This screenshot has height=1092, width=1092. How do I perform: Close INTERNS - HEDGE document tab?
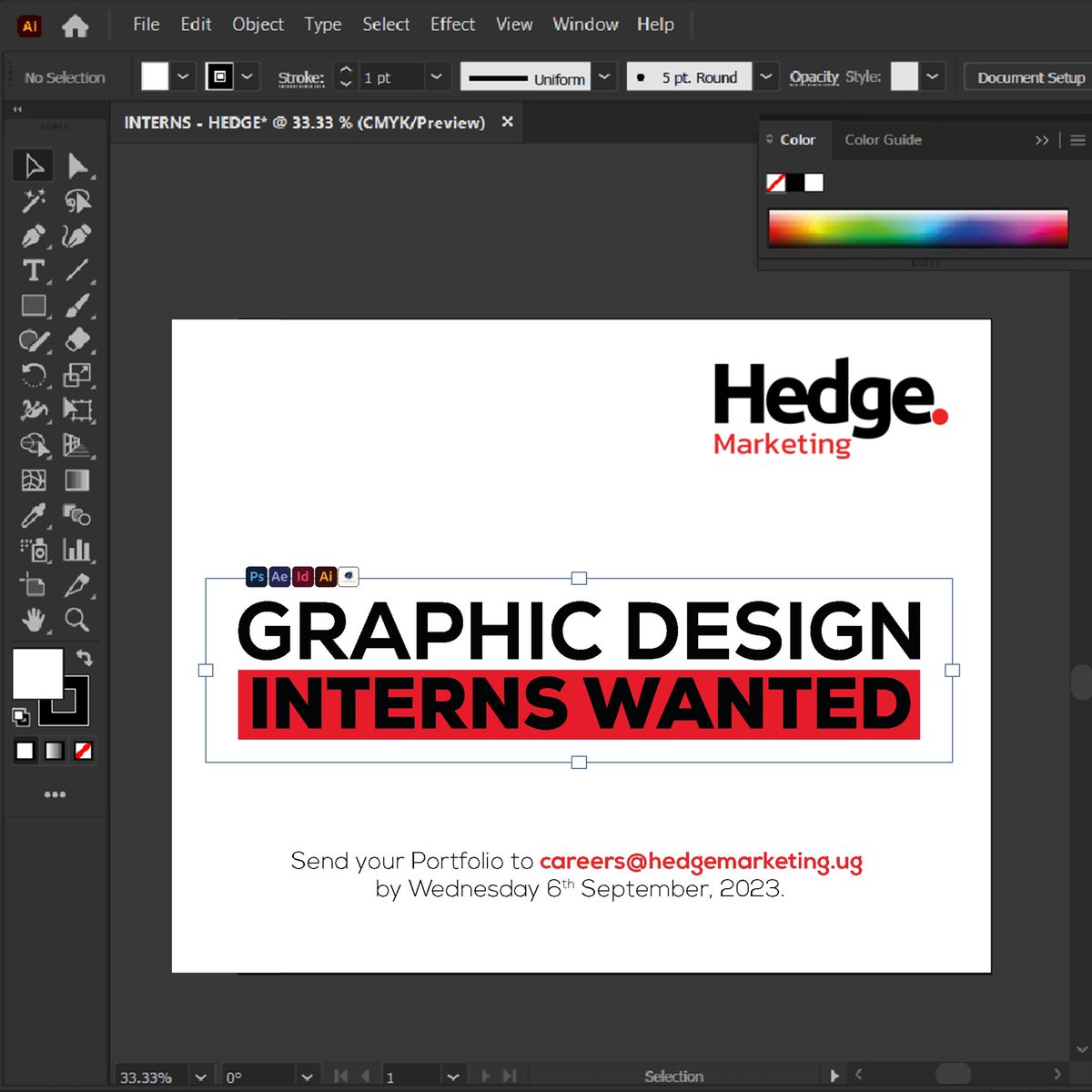508,121
